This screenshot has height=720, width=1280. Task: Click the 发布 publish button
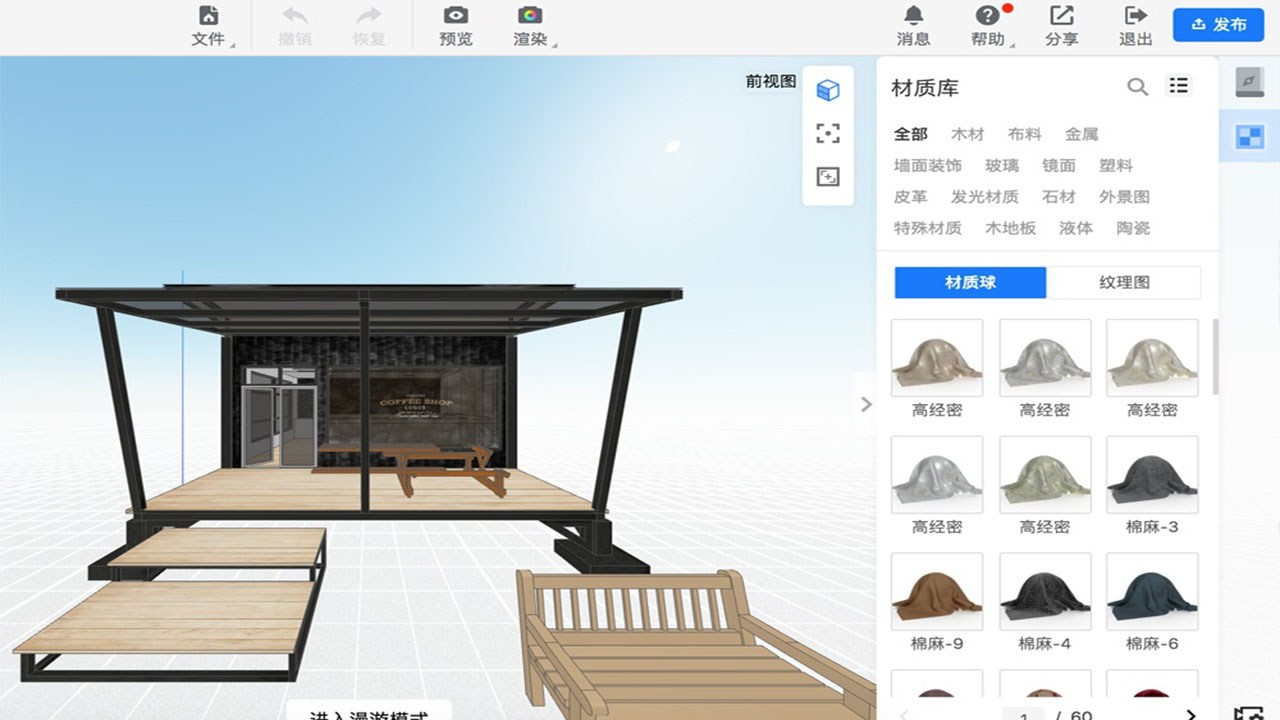tap(1218, 25)
